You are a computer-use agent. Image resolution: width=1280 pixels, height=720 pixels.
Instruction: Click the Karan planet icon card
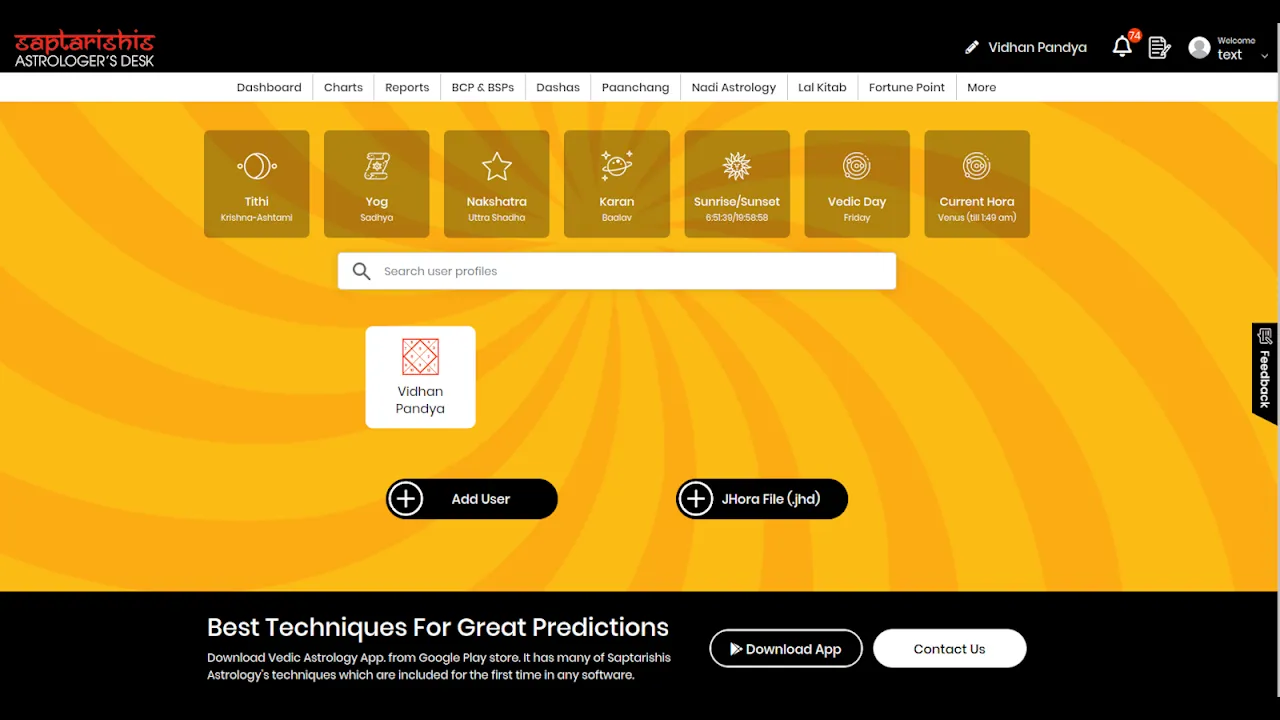click(x=616, y=184)
